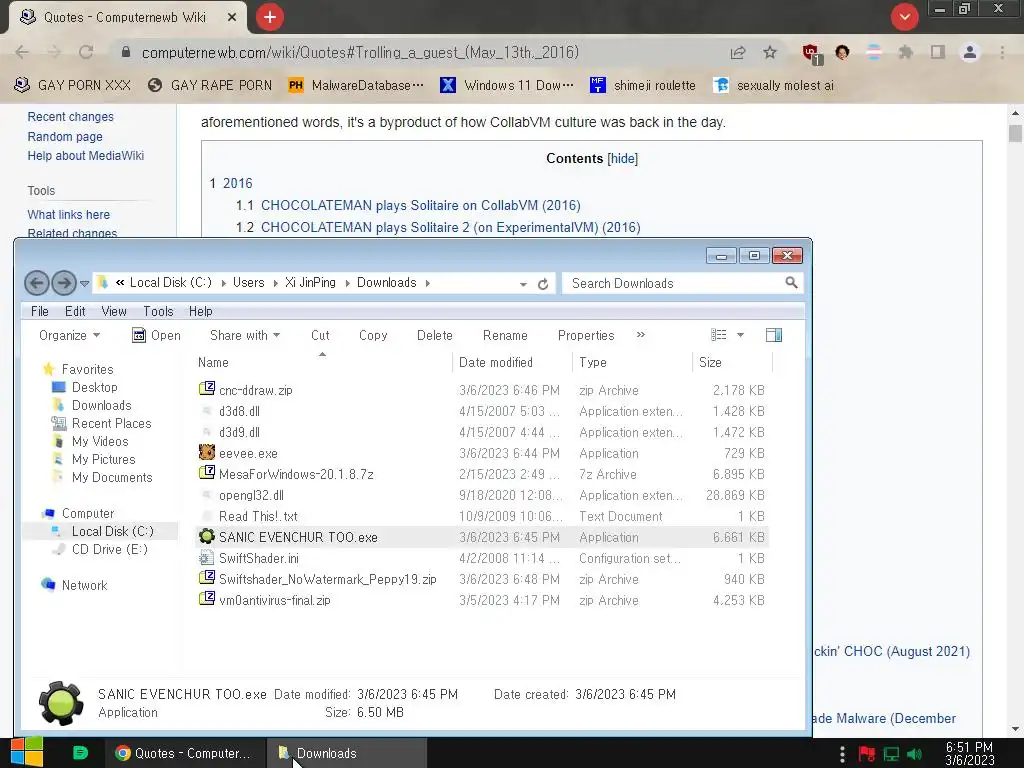Share this page via address bar icon

pyautogui.click(x=738, y=52)
